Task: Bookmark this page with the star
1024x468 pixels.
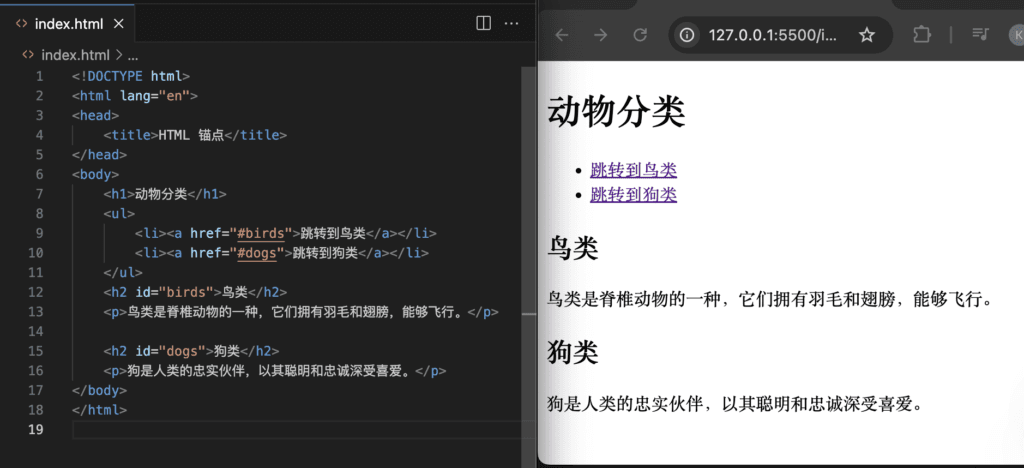Action: point(867,35)
